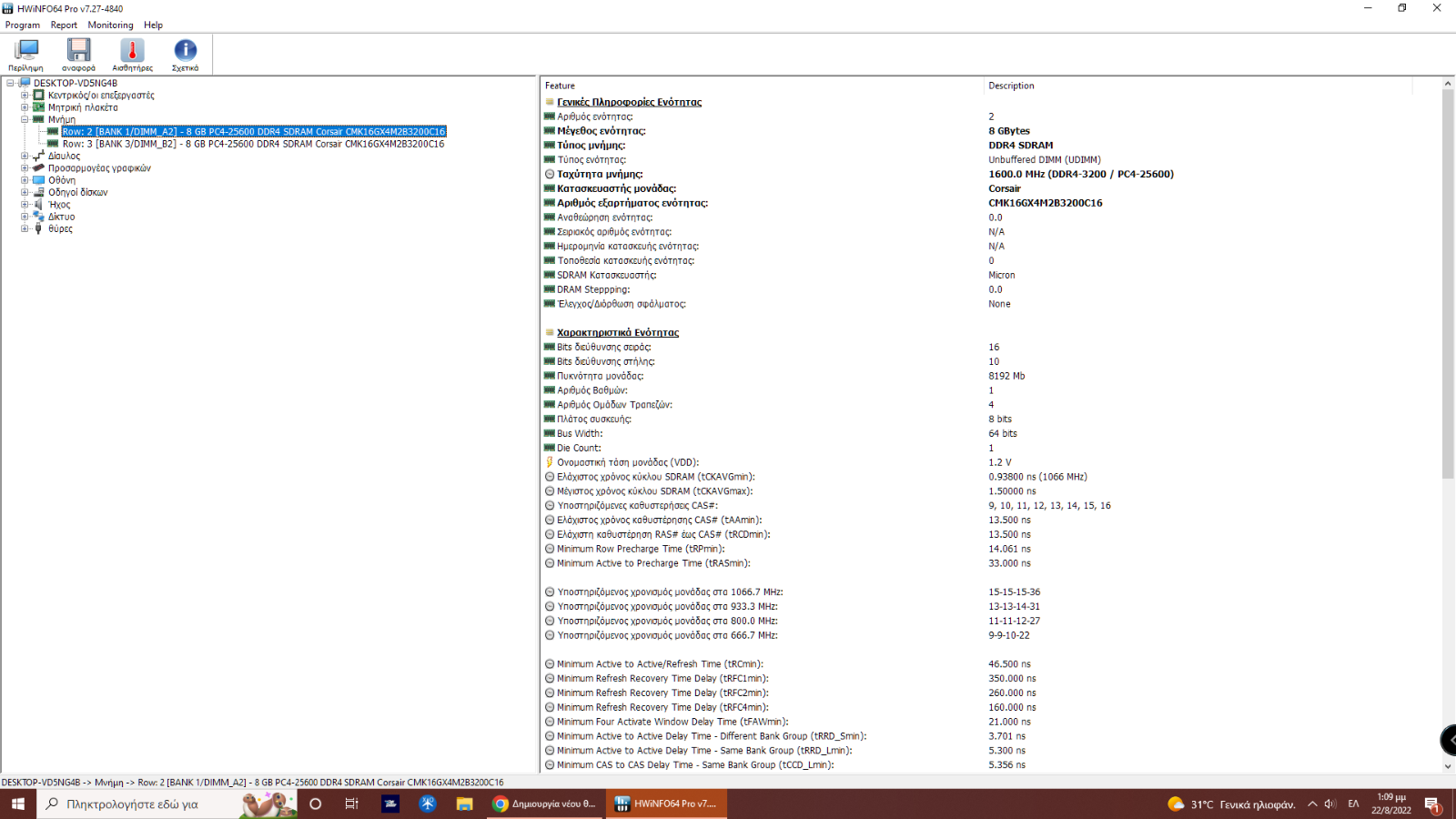Click the 15-15-15-36 timing value
The image size is (1456, 819).
tap(1014, 591)
